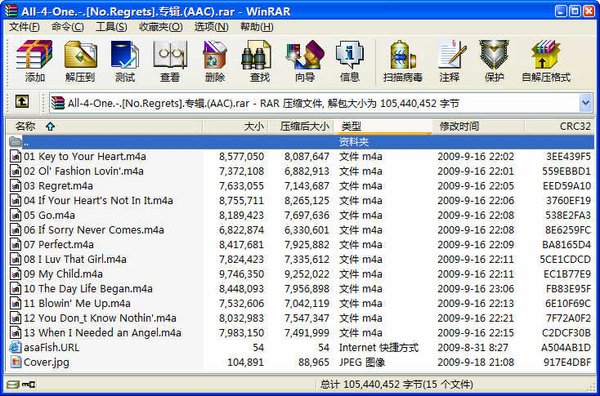
Task: Select 06 If Sorry Never Comes.m4a
Action: [x=94, y=230]
